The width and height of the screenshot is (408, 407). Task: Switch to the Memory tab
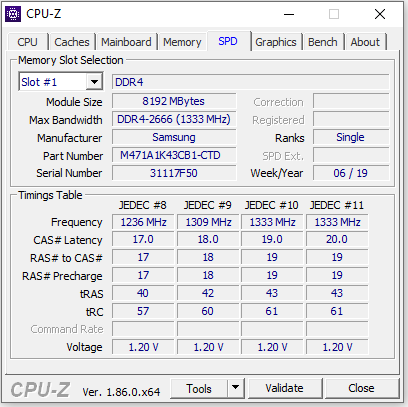point(182,42)
